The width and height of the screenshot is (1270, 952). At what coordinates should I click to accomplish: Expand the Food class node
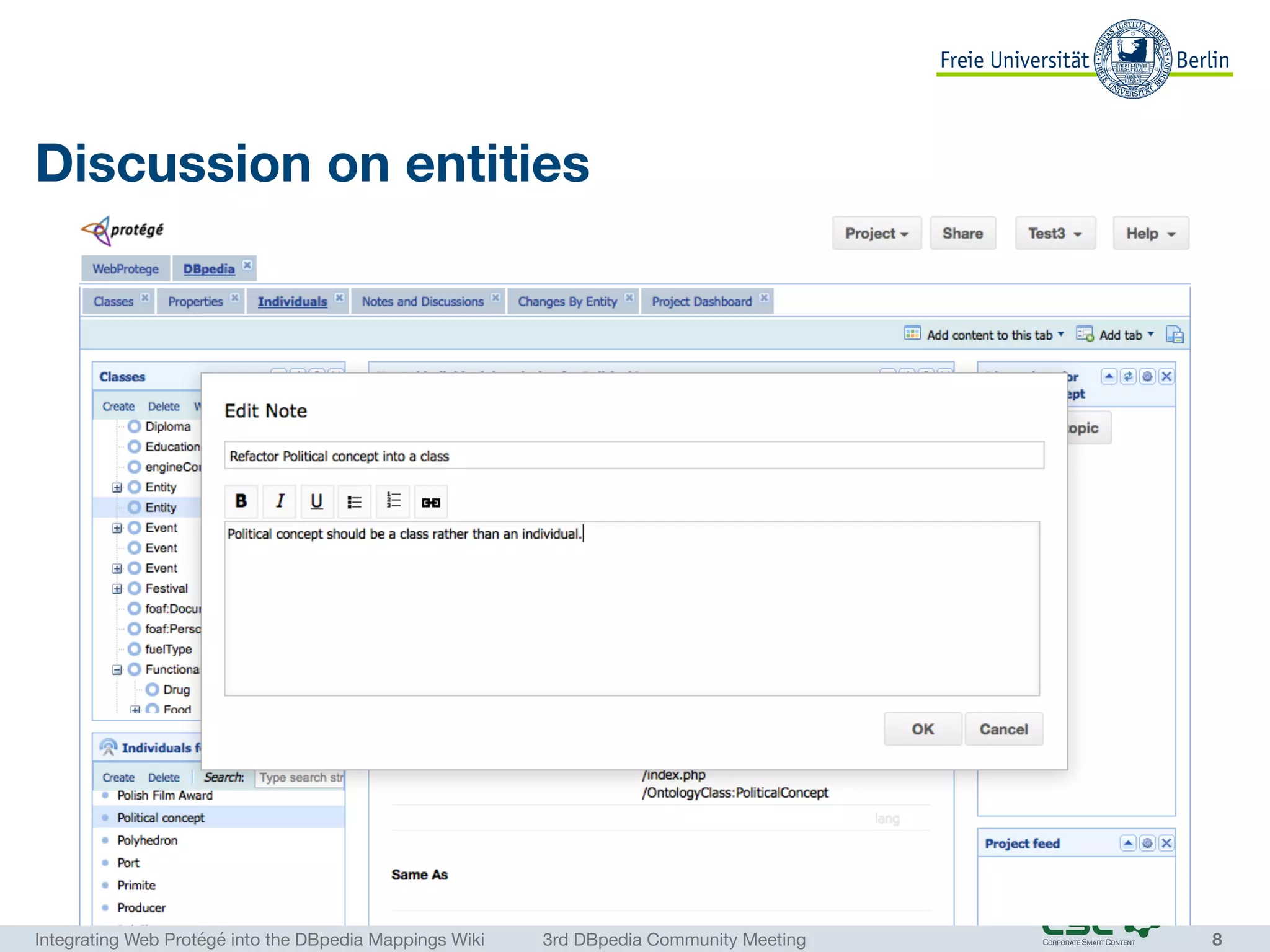(135, 710)
